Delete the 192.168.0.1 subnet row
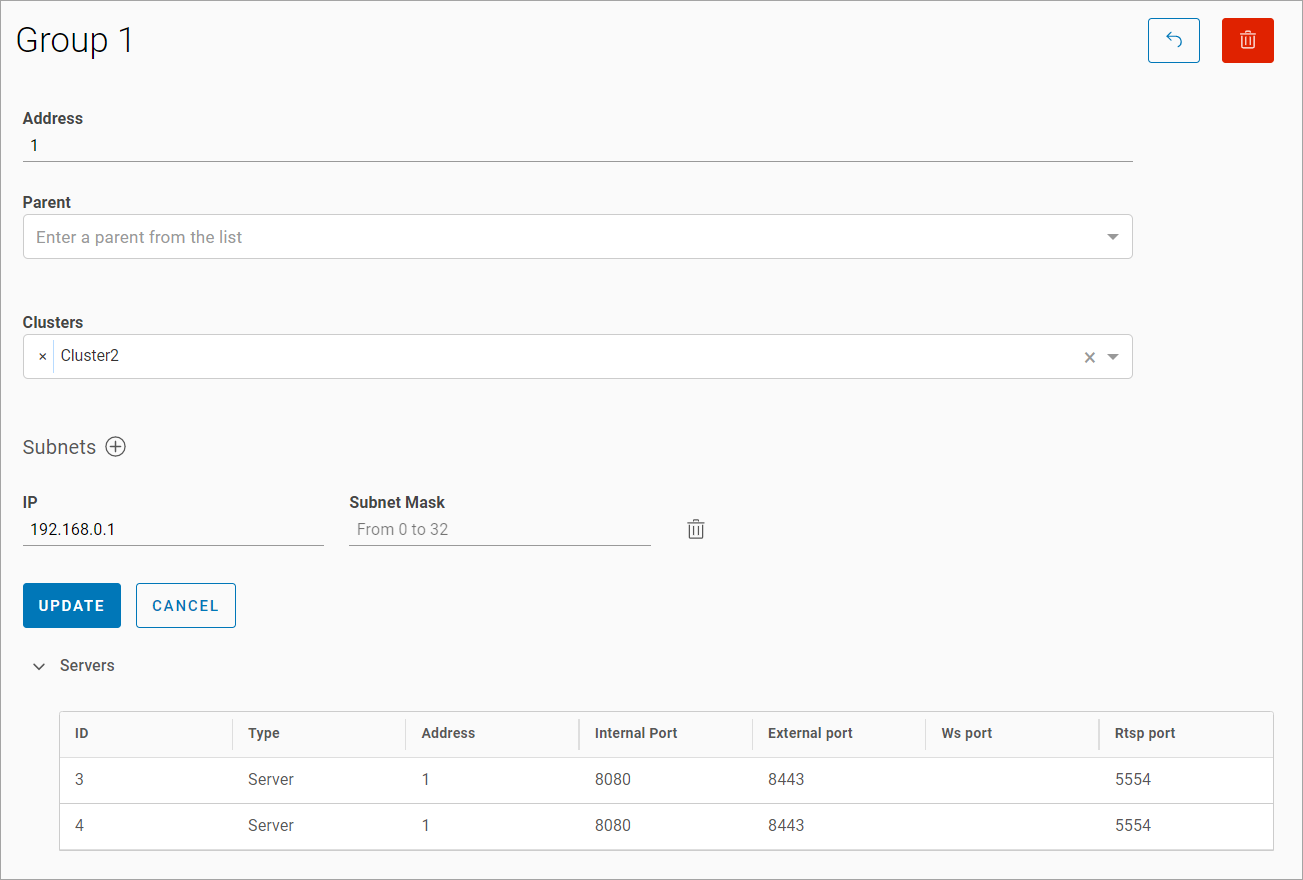The image size is (1303, 880). 696,530
